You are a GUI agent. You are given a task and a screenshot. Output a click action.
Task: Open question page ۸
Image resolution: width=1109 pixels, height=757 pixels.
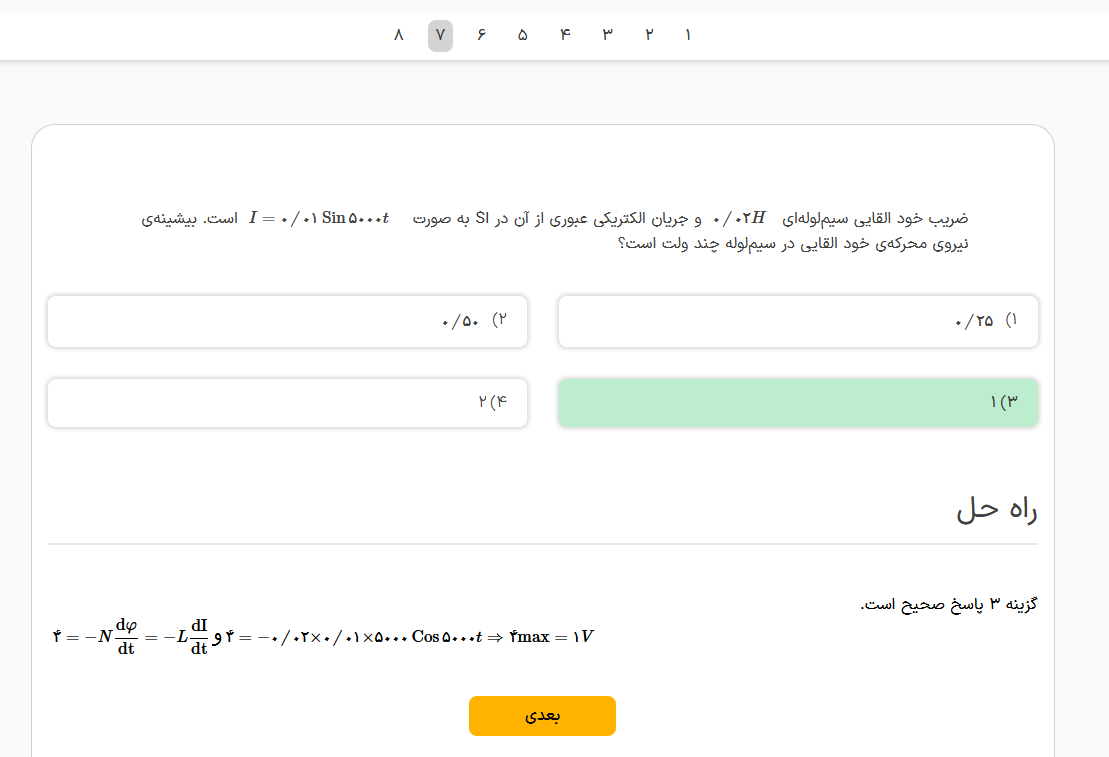(x=398, y=36)
